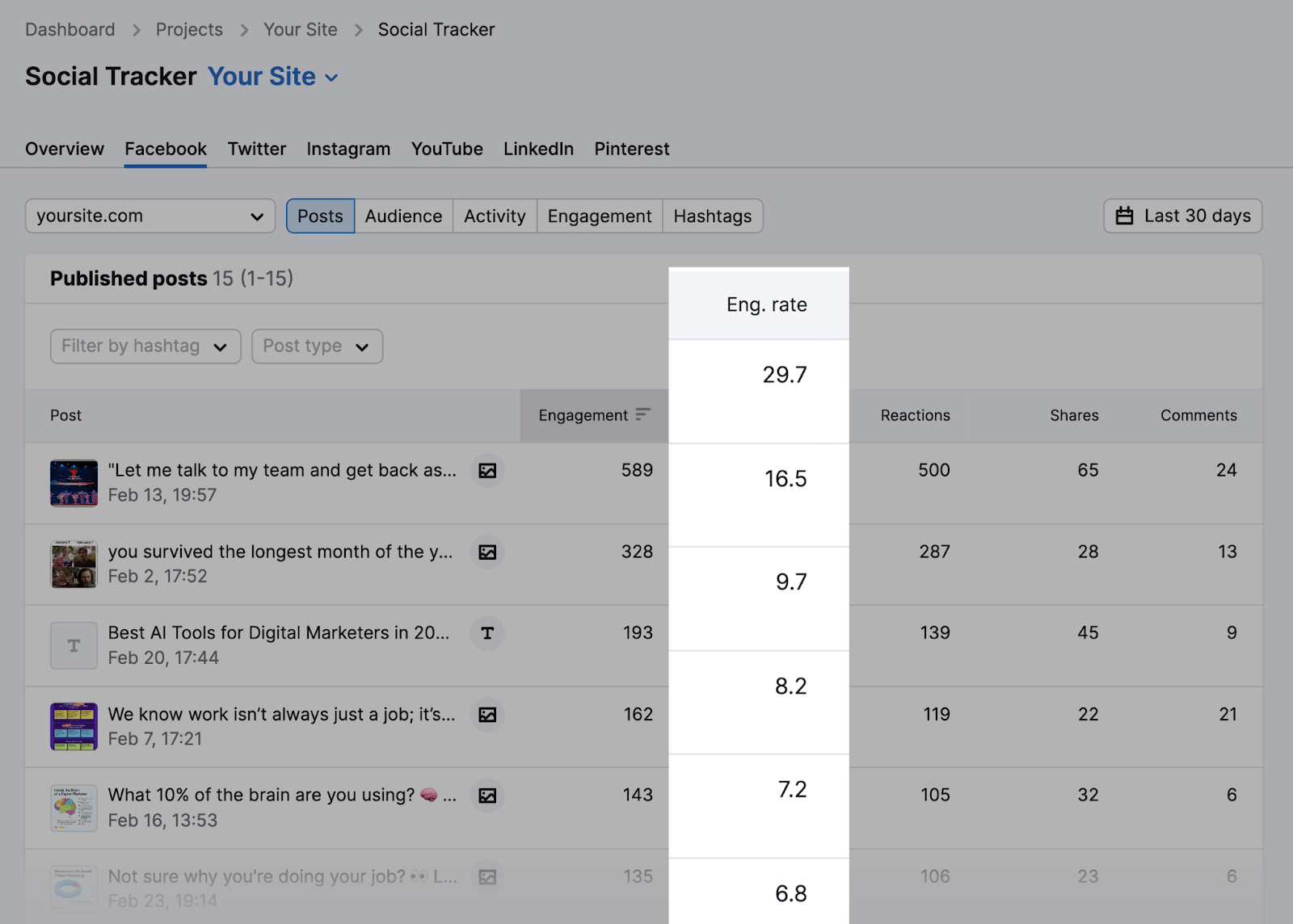Open the Post type dropdown
Viewport: 1293px width, 924px height.
point(317,346)
